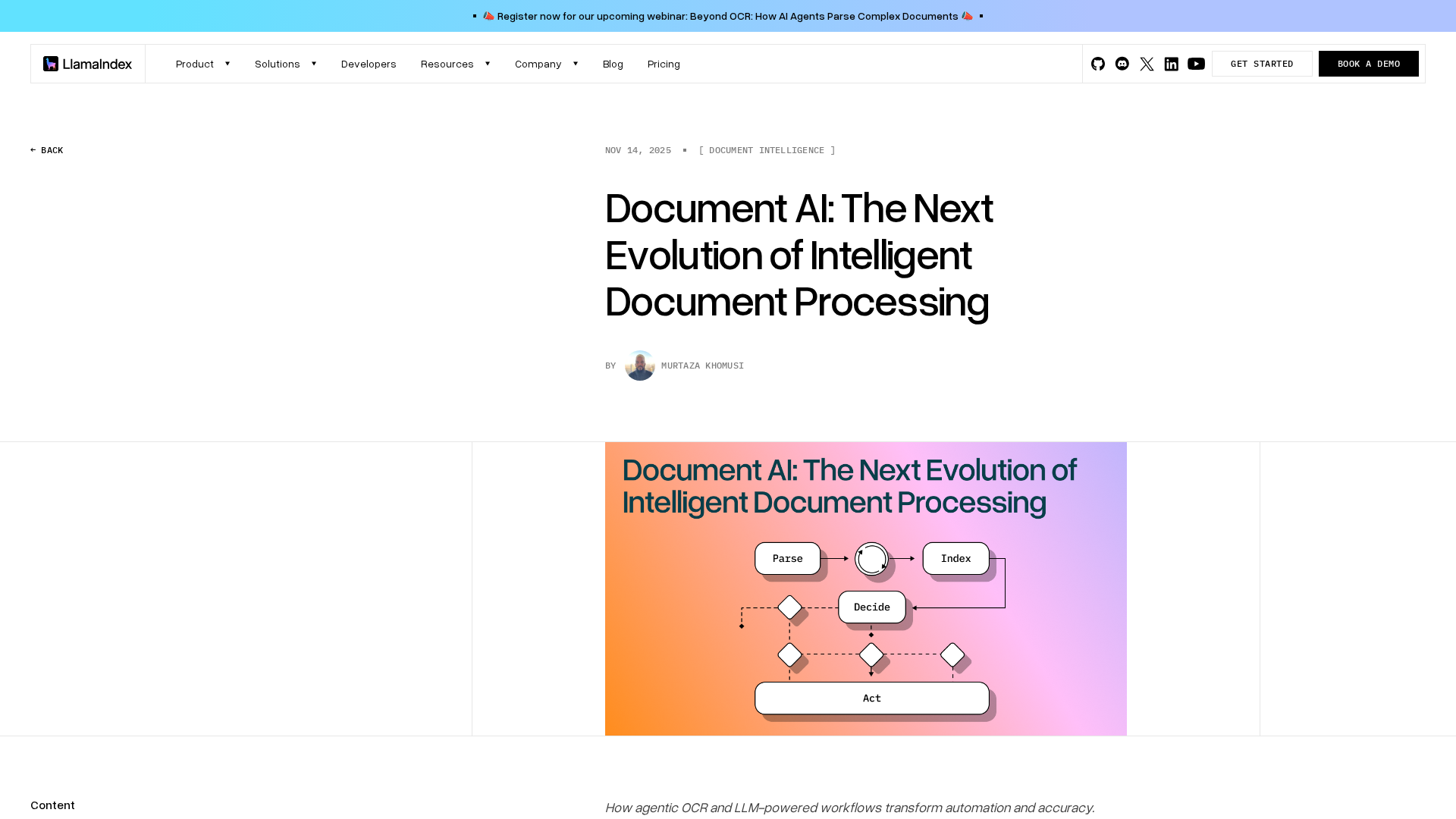Click the Document Intelligence category tag
This screenshot has width=1456, height=819.
click(767, 150)
